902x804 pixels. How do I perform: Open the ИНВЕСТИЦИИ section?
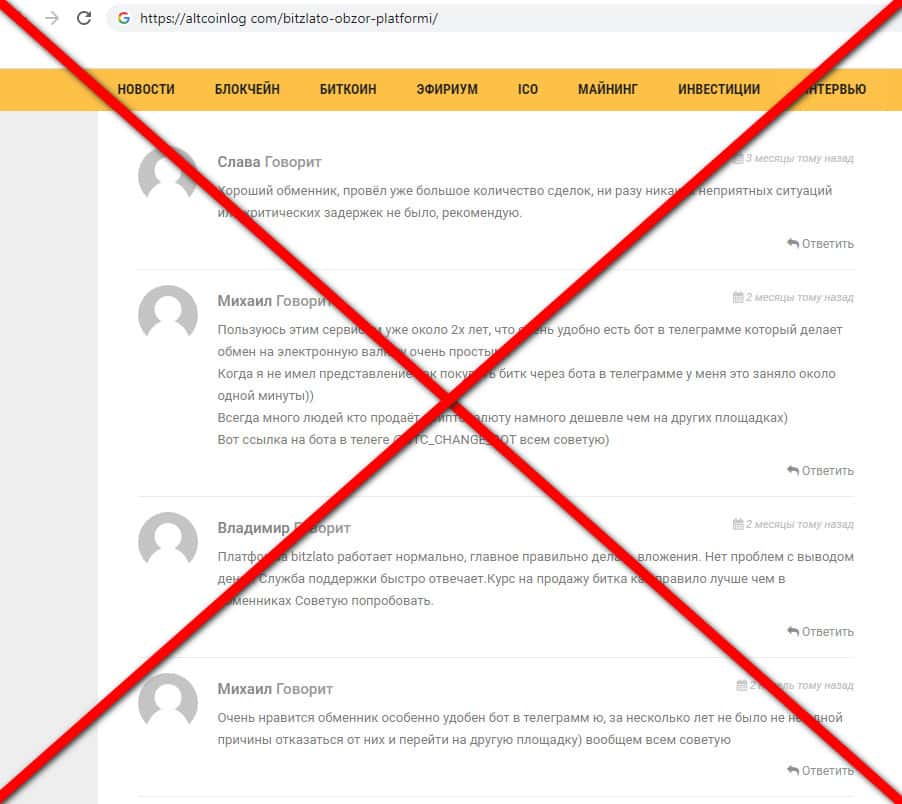[x=719, y=89]
